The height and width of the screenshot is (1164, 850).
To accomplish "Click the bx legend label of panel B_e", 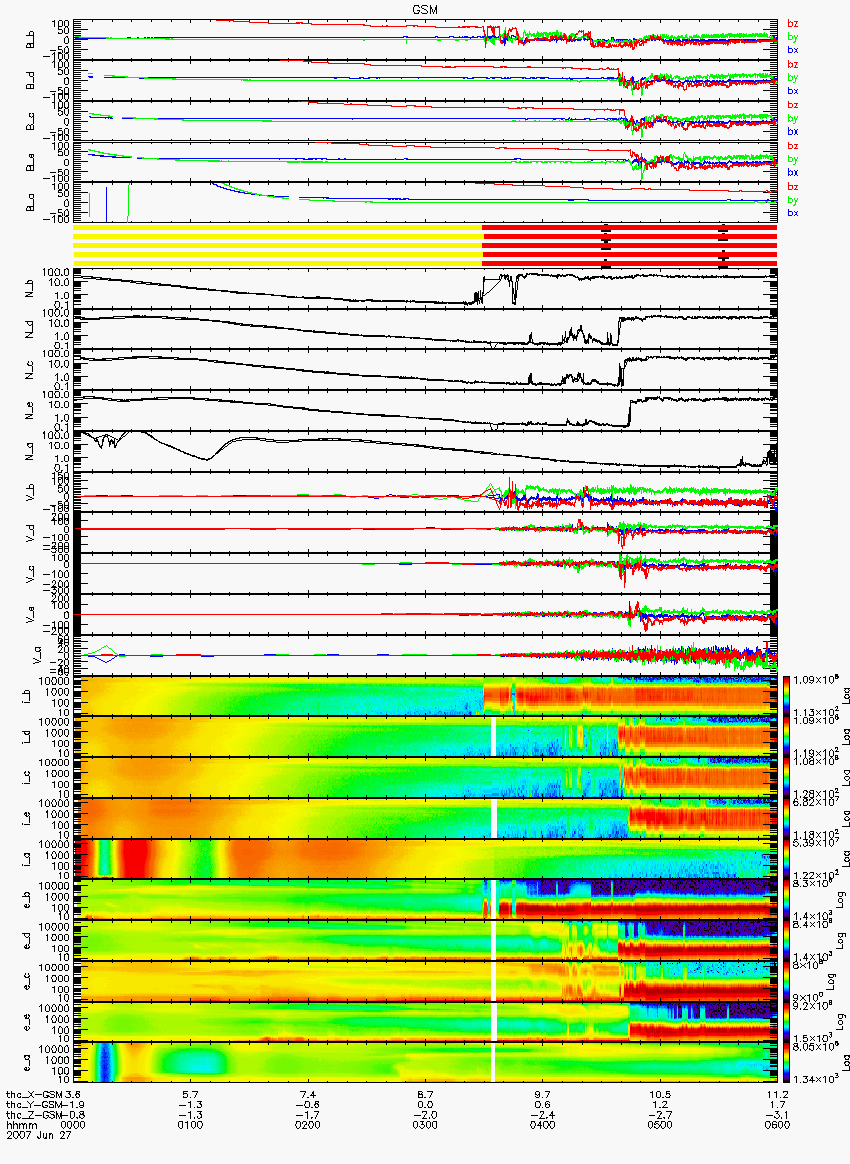I will 792,172.
